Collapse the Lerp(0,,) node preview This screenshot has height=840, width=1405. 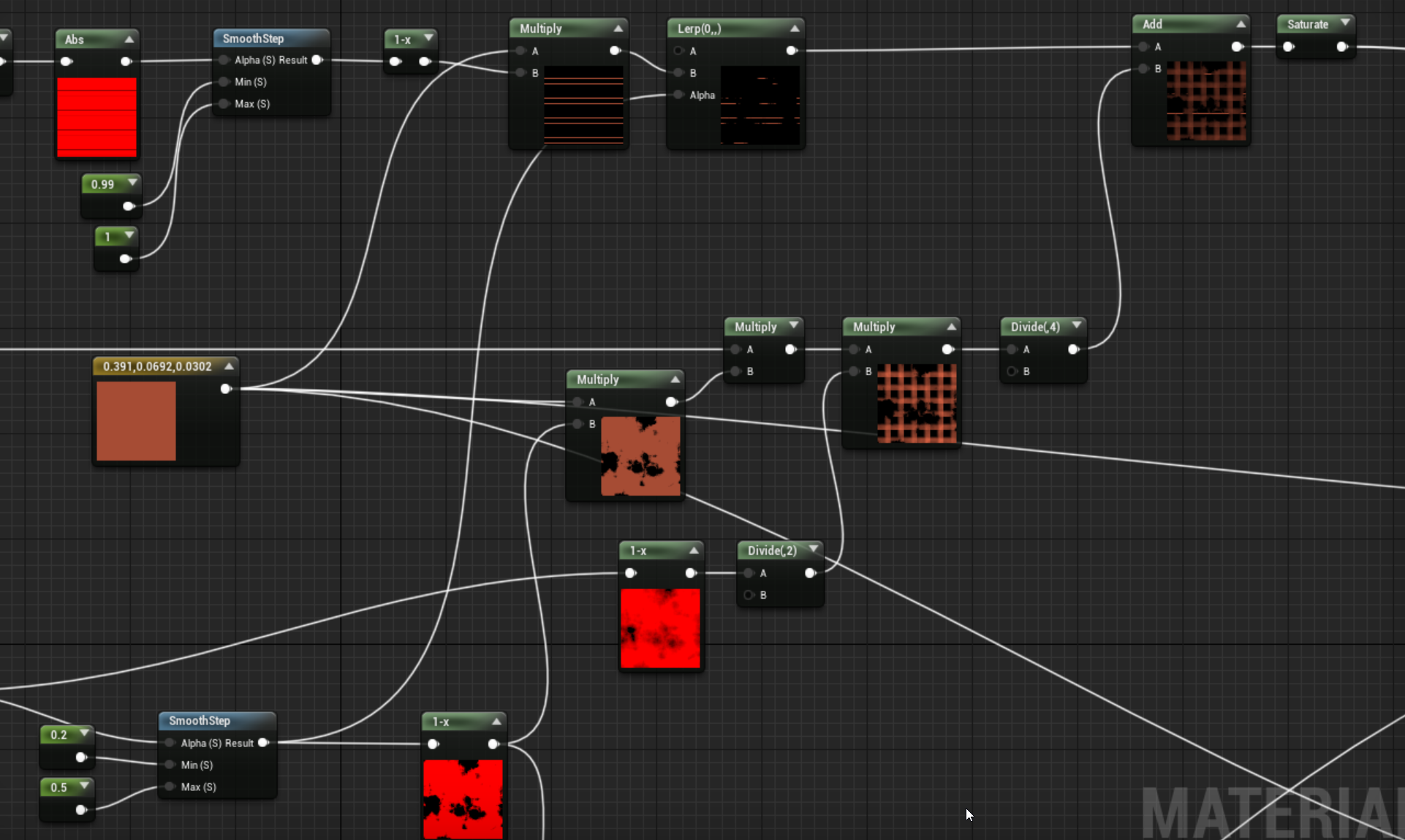coord(795,29)
